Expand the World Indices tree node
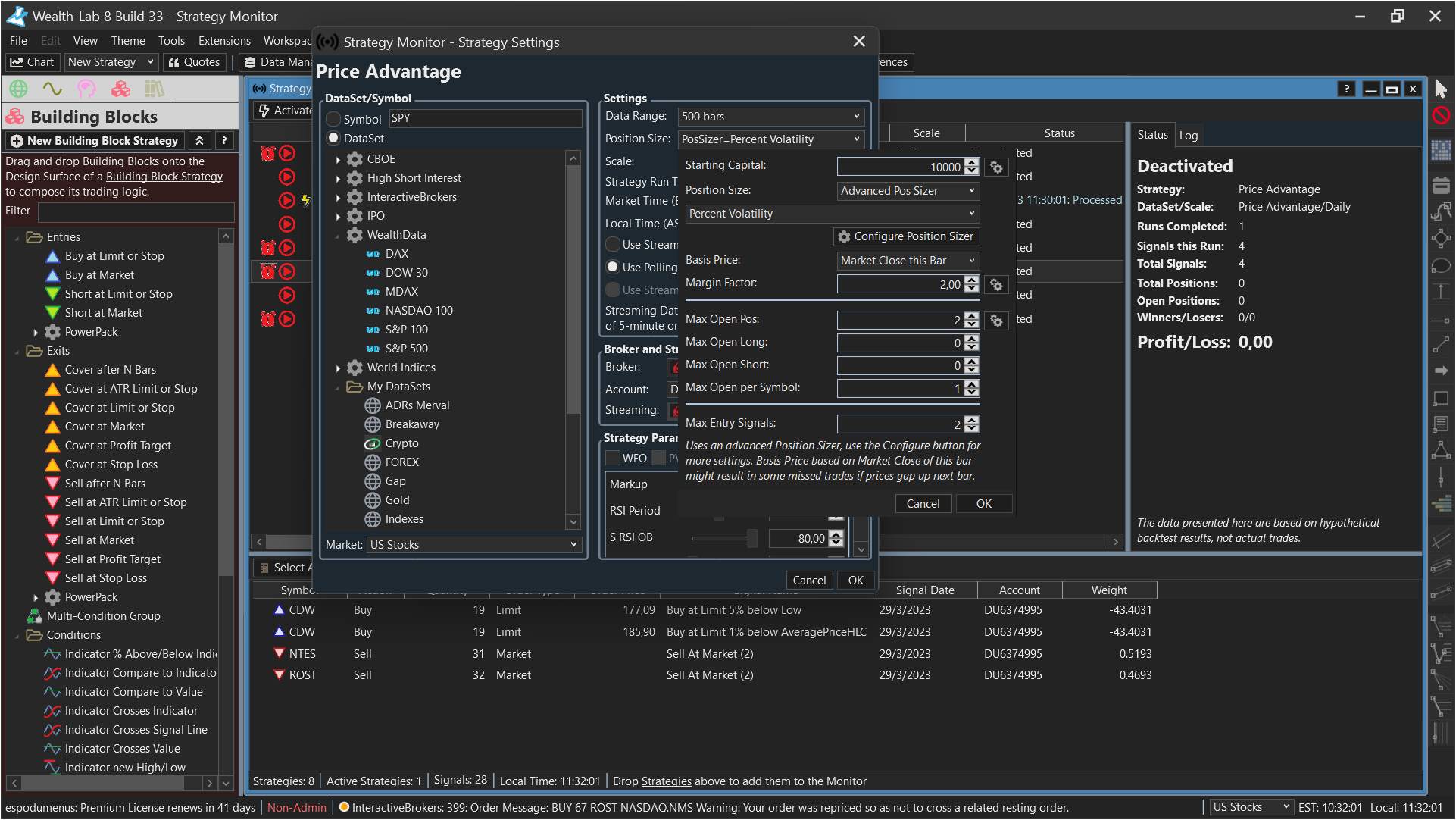Image resolution: width=1456 pixels, height=820 pixels. point(338,368)
